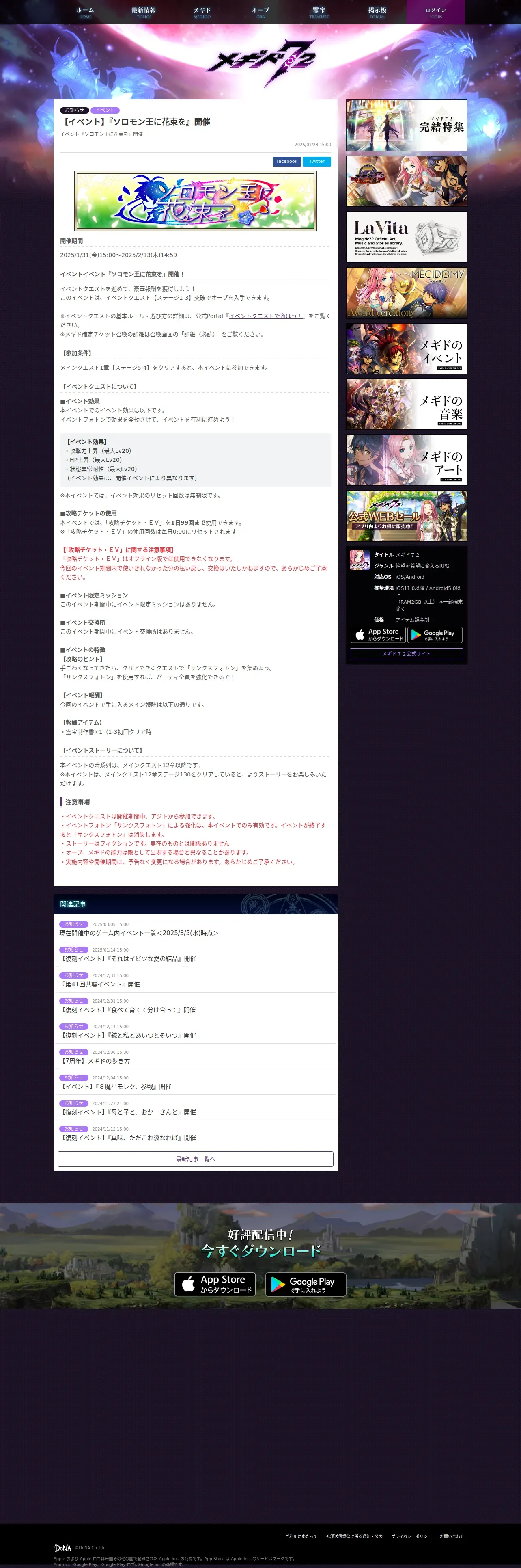Open 『母と子と、おかーさんと』開催 article

click(128, 1112)
